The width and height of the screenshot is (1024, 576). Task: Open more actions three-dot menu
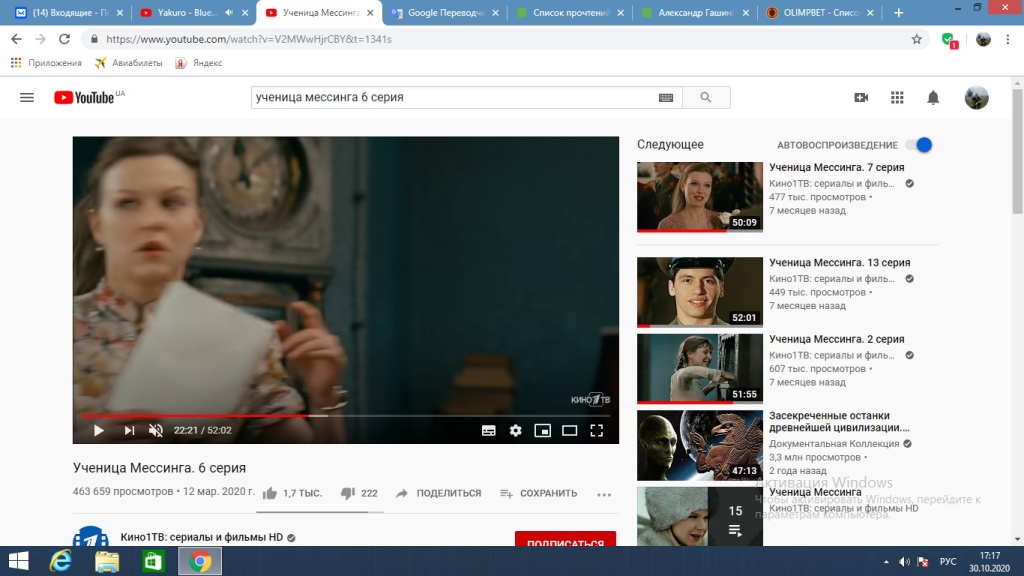(604, 494)
